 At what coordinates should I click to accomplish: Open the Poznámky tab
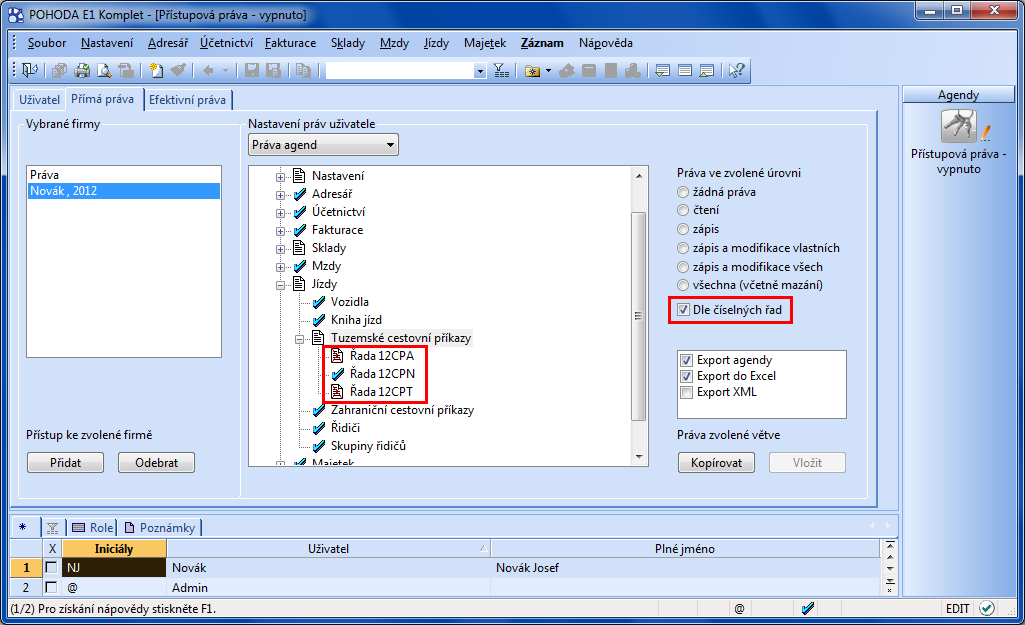[x=160, y=528]
